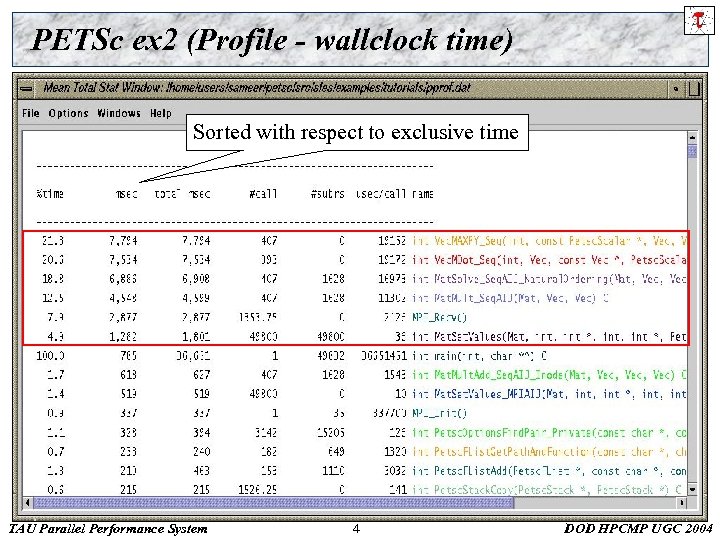Open the Windows menu
The height and width of the screenshot is (540, 720).
(x=119, y=113)
